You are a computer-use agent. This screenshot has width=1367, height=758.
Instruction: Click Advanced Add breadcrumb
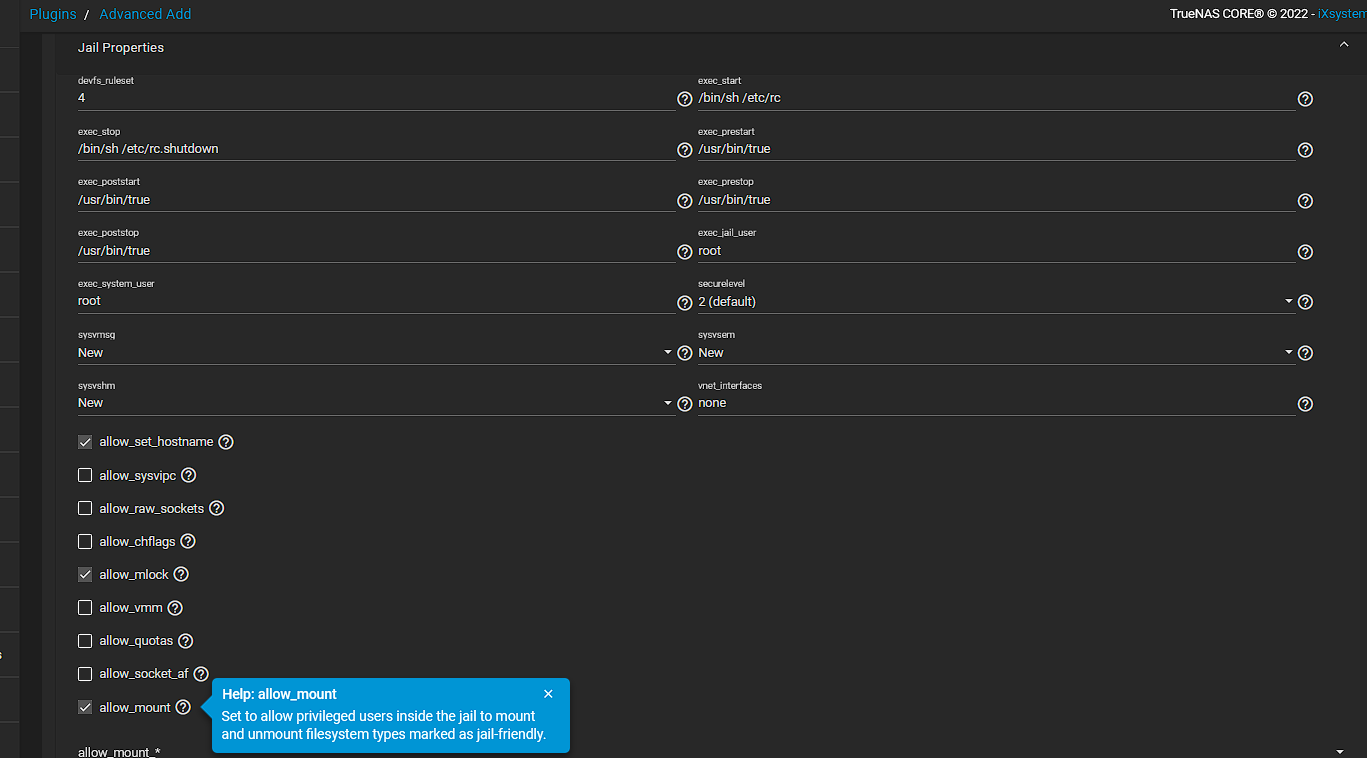(146, 14)
